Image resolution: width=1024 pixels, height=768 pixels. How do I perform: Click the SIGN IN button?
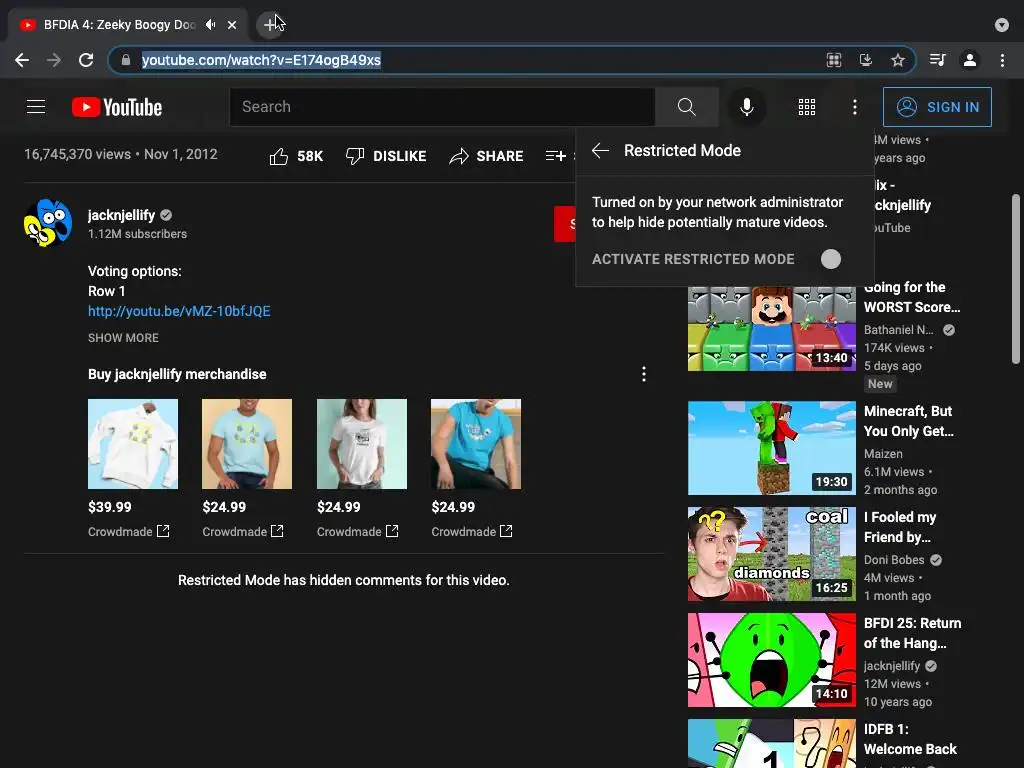tap(937, 107)
